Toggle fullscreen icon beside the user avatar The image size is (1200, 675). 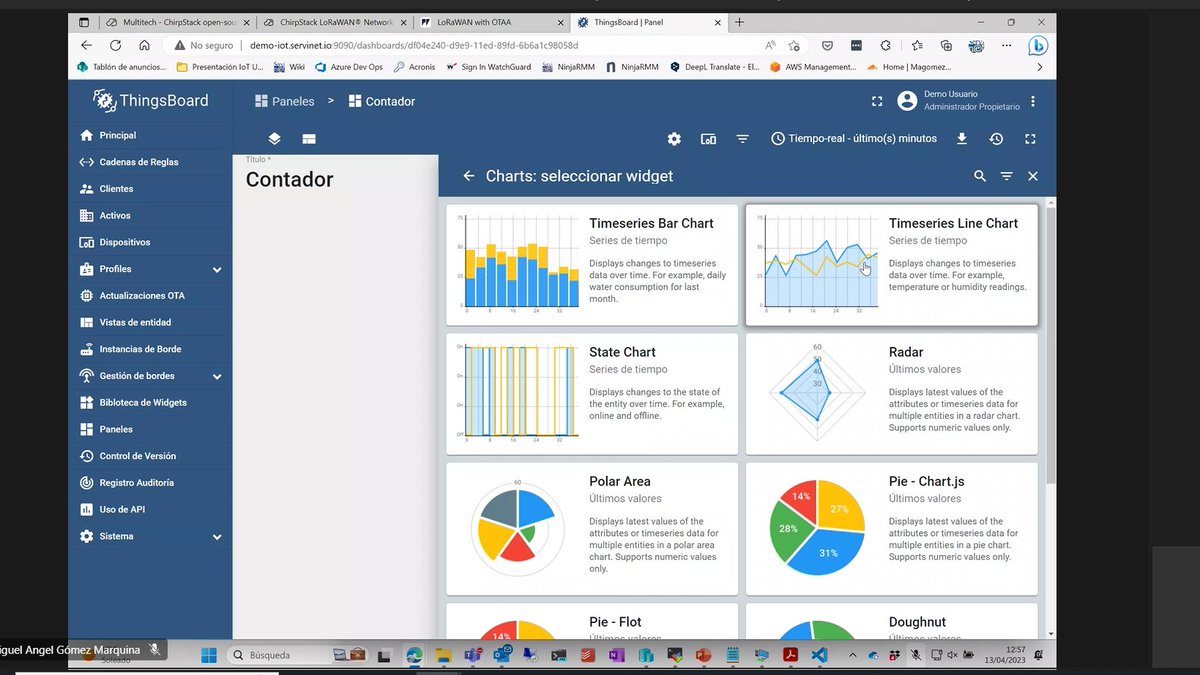877,101
